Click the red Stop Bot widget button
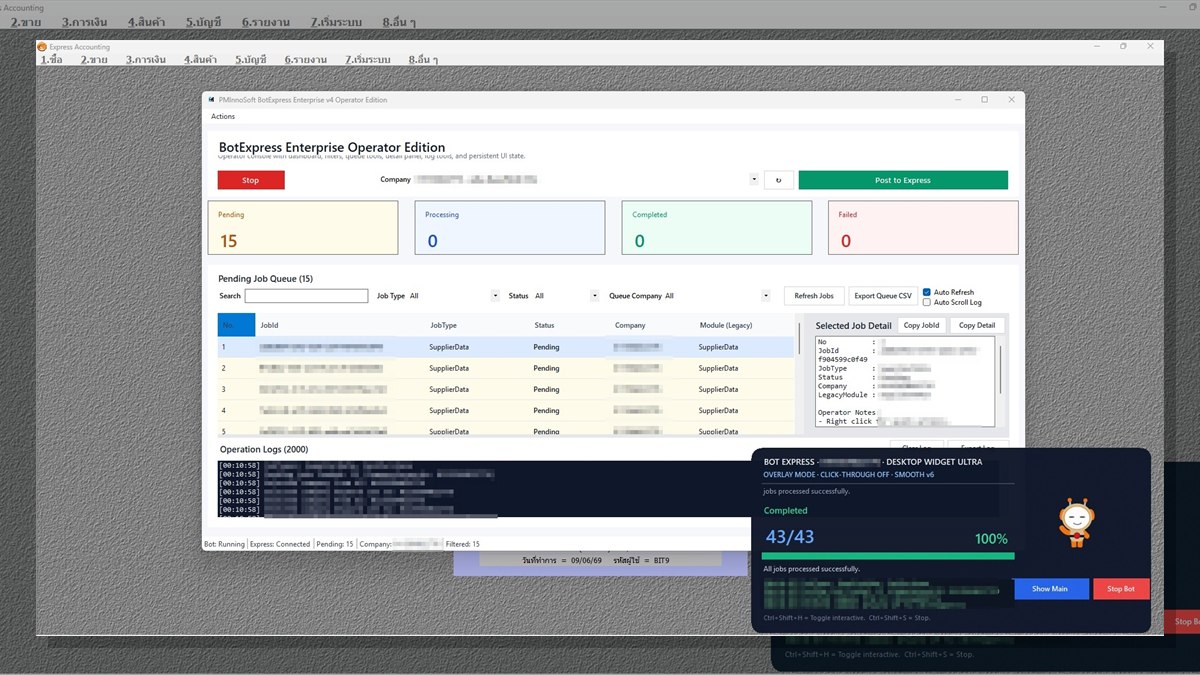Screen dimensions: 1200x675 (1121, 589)
